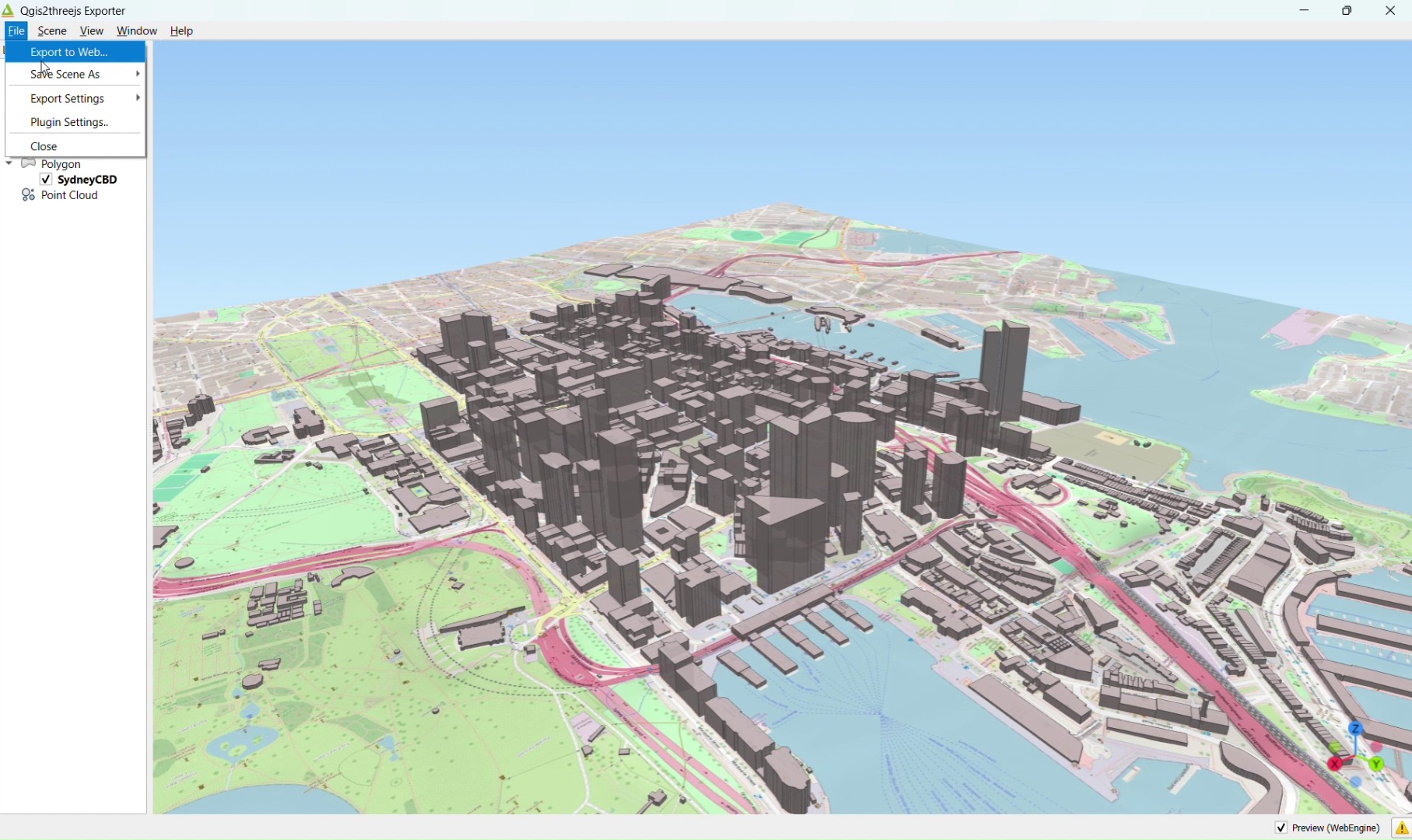Click the green Y axis ball on navigation gizmo
Screen dimensions: 1412x840
[1376, 764]
